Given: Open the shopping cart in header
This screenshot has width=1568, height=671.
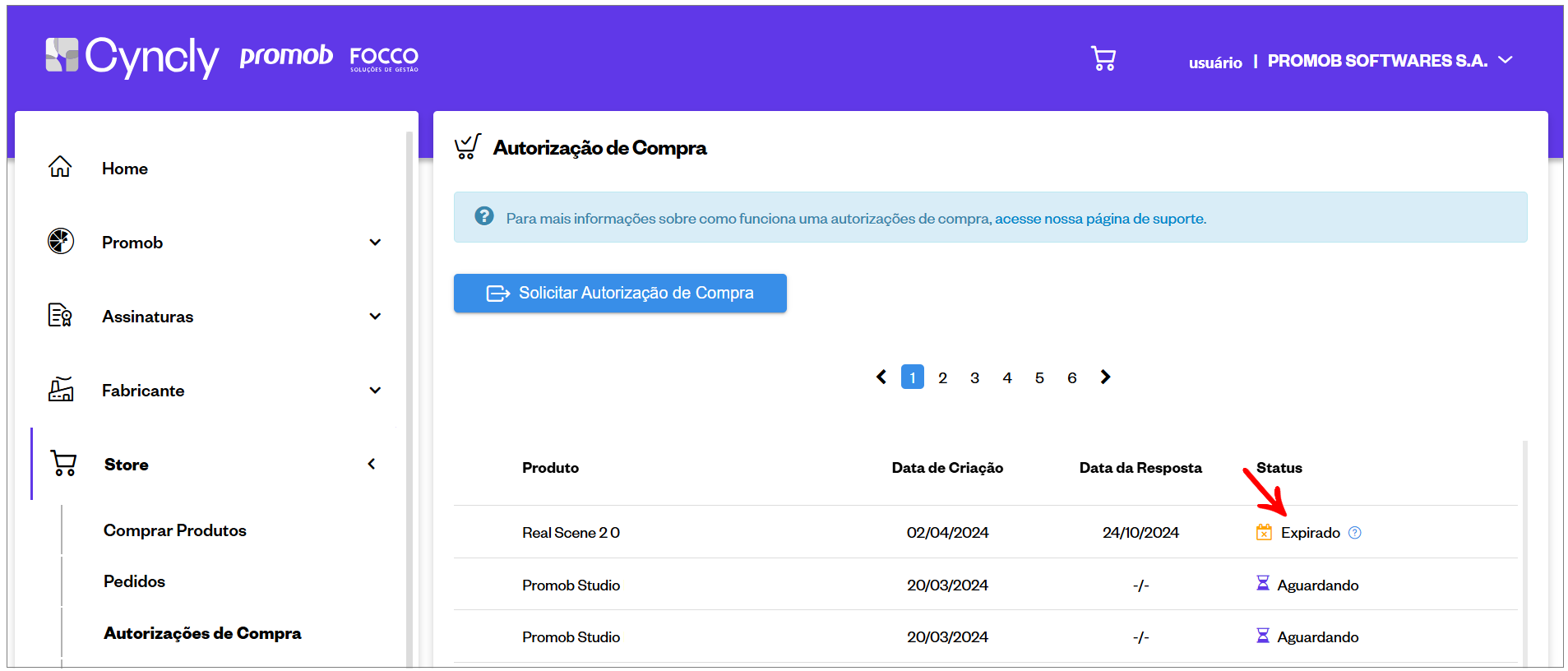Looking at the screenshot, I should pos(1103,58).
